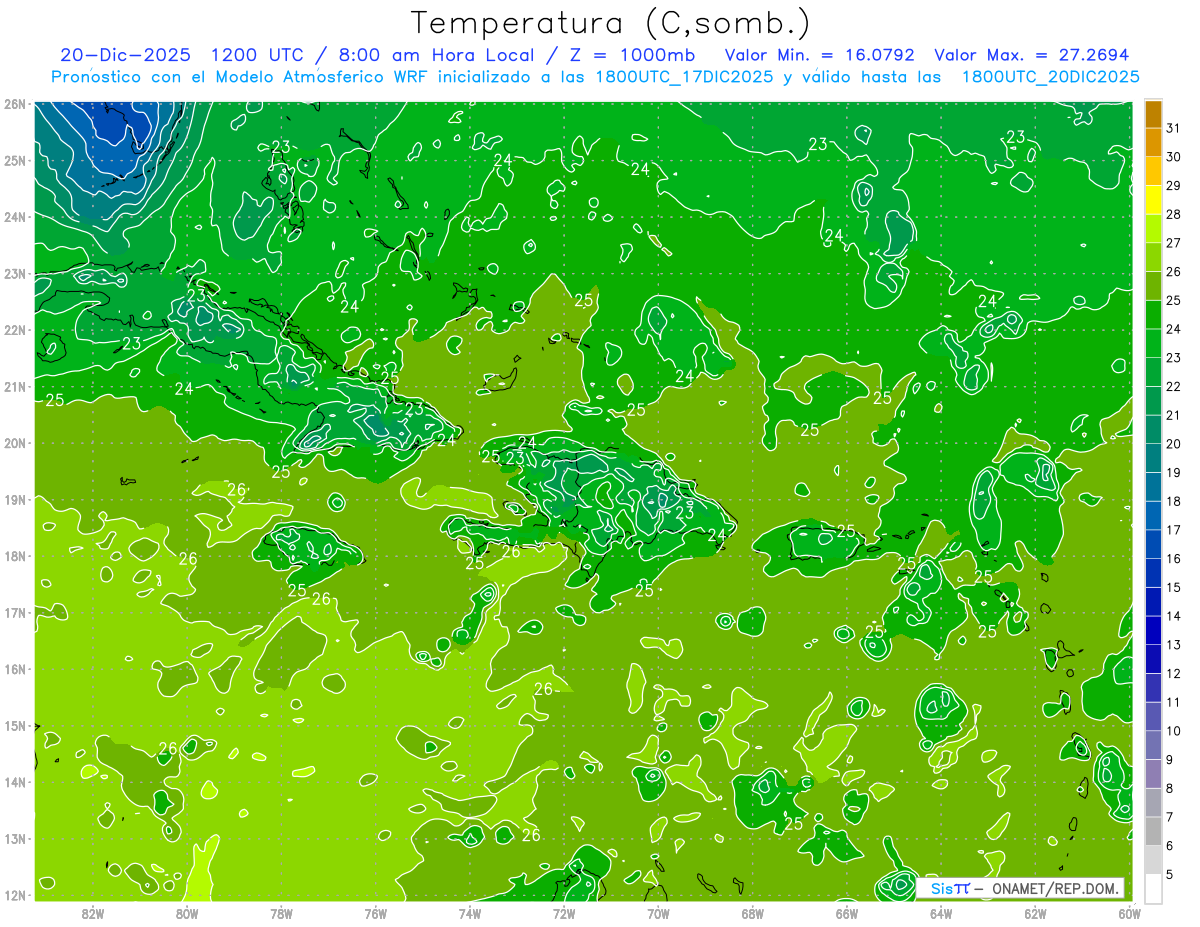Click "Valor Max. = 27.2694" in the header
The height and width of the screenshot is (927, 1200).
(x=1031, y=55)
